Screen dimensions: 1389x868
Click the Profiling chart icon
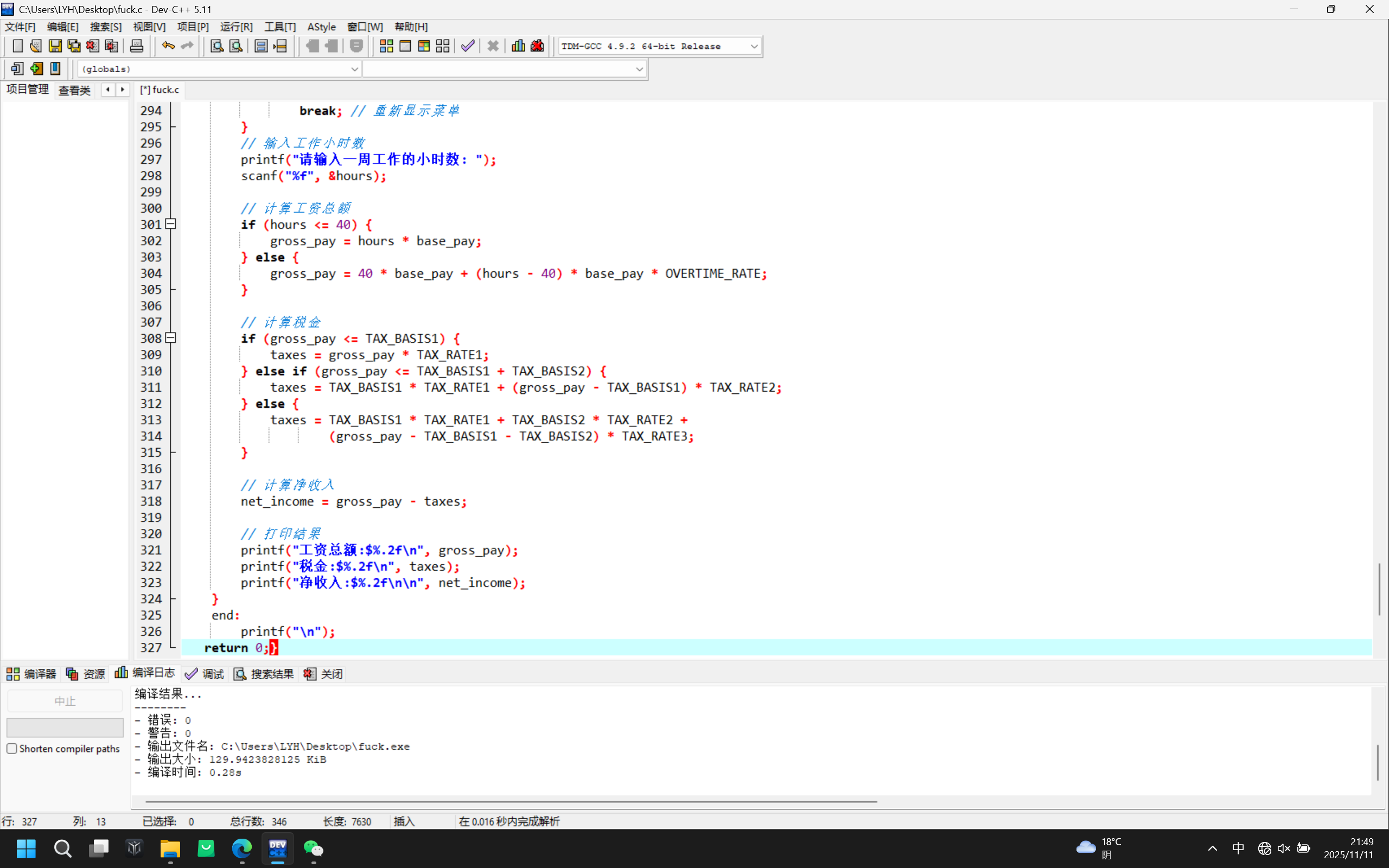517,46
